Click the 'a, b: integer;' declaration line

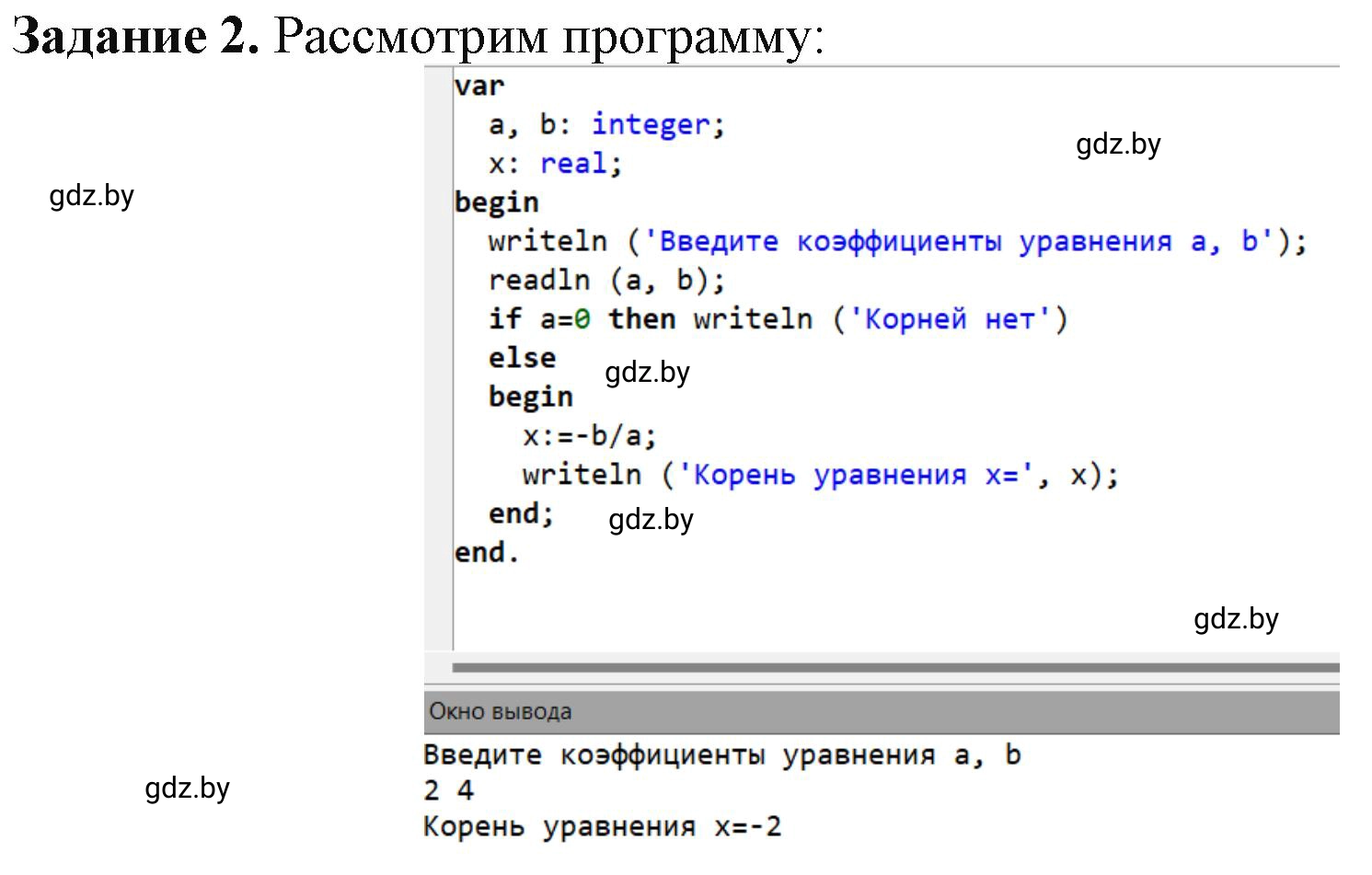[x=607, y=124]
